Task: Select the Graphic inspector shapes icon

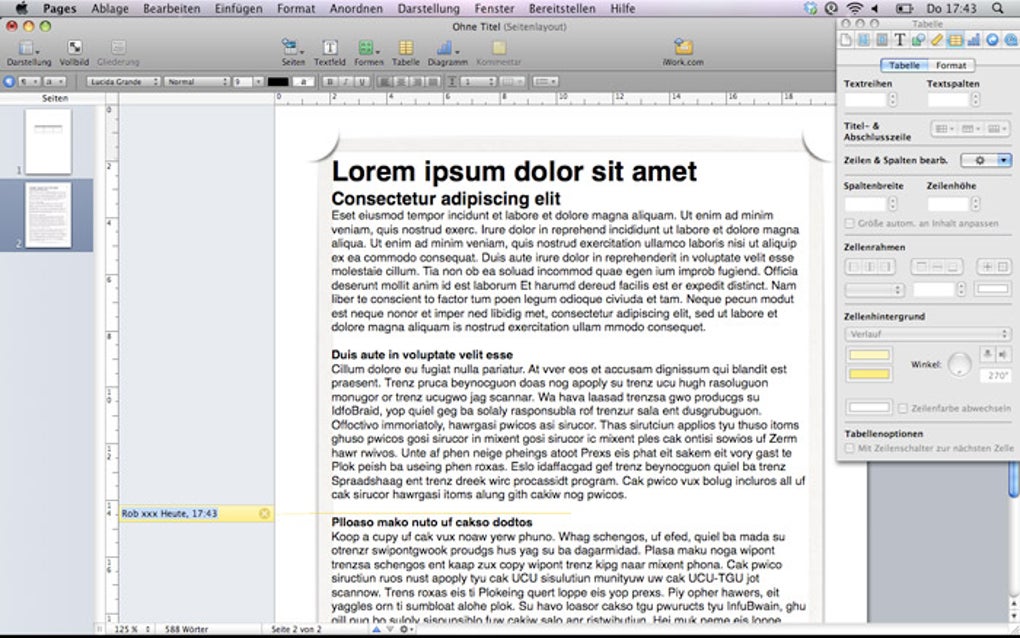Action: click(x=918, y=40)
